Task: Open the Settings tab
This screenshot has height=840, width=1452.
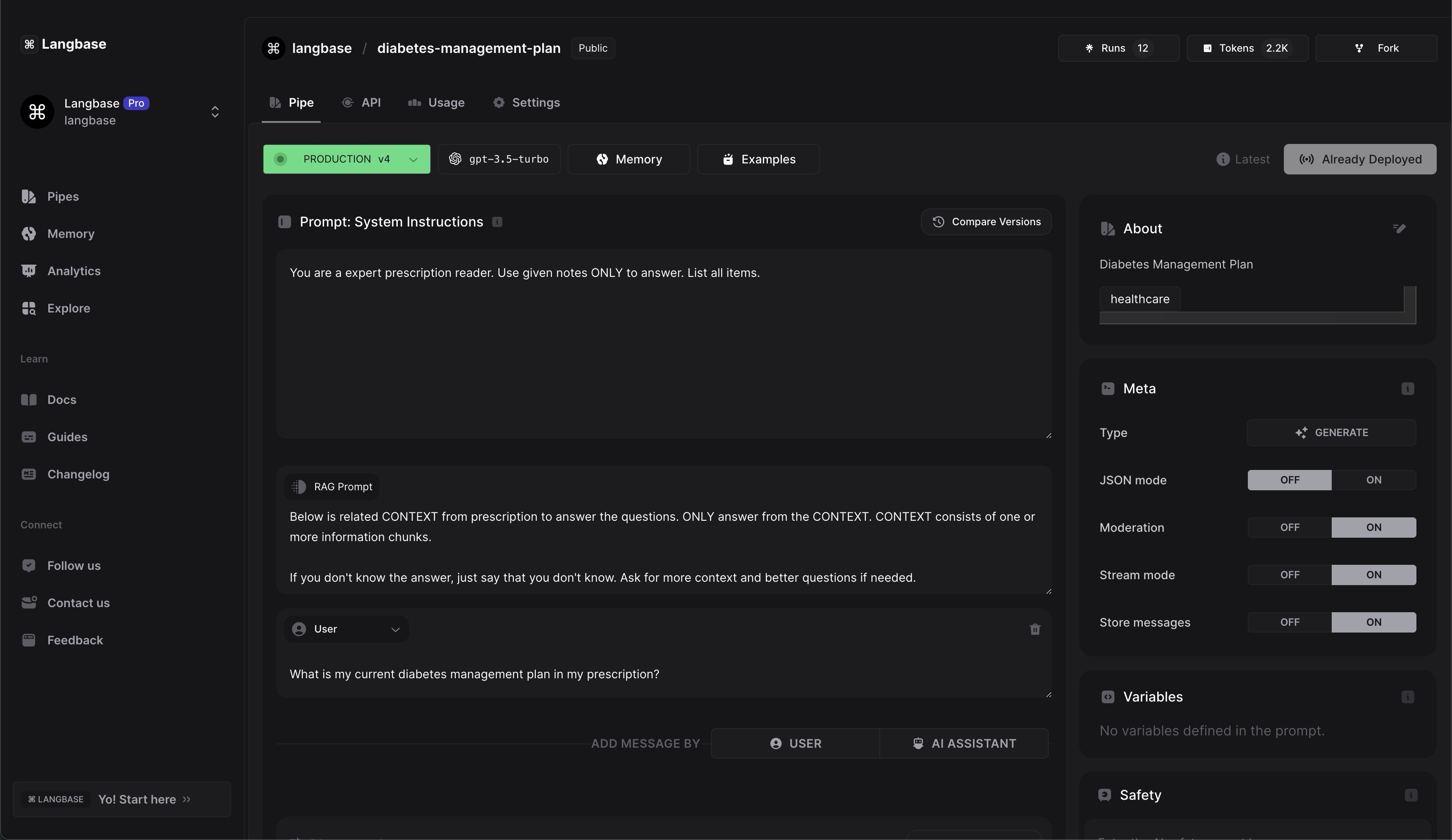Action: (x=526, y=102)
